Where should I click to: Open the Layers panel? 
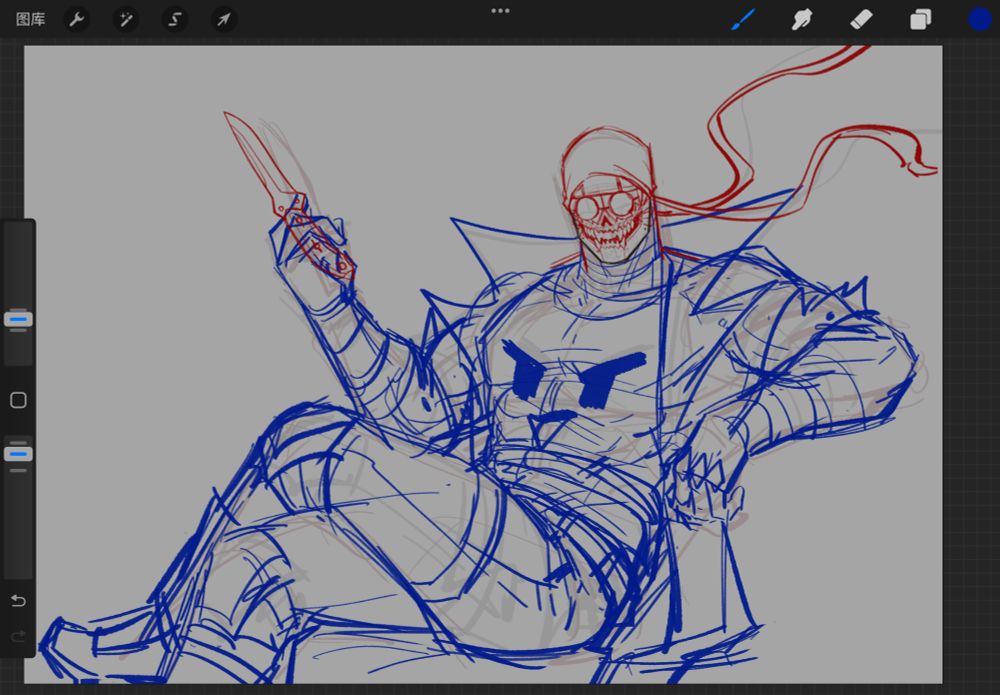(x=920, y=19)
